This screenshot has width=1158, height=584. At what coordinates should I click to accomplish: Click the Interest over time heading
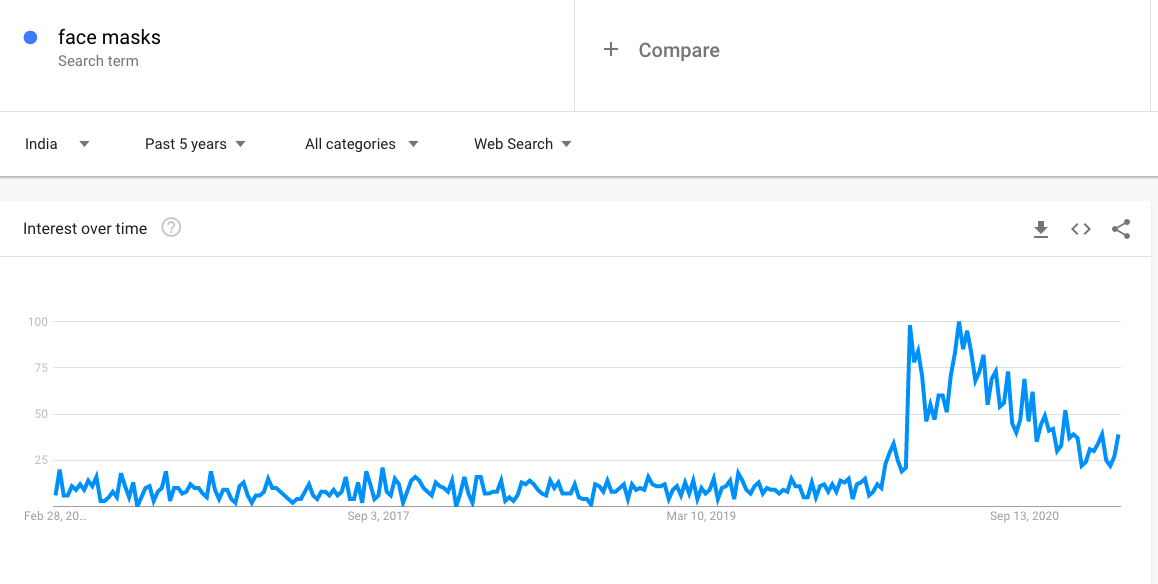[85, 229]
